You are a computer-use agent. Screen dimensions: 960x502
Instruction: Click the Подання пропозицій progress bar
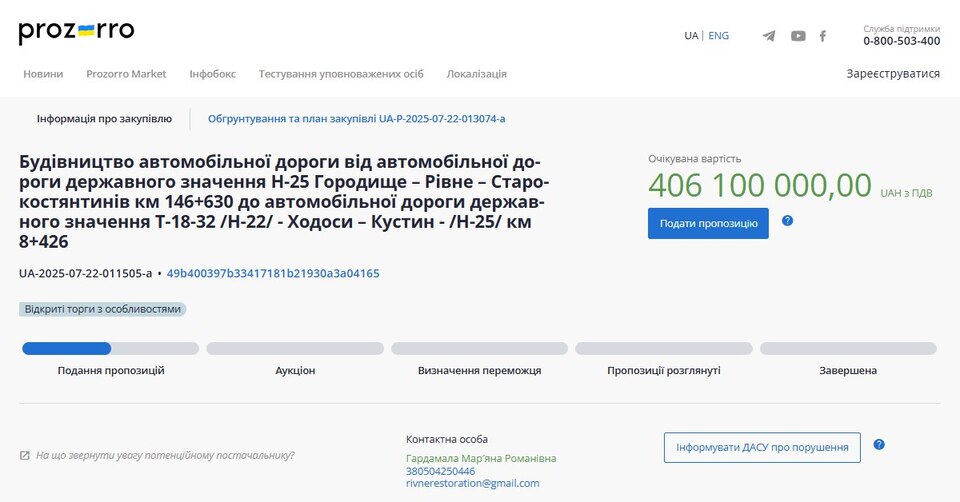point(111,349)
